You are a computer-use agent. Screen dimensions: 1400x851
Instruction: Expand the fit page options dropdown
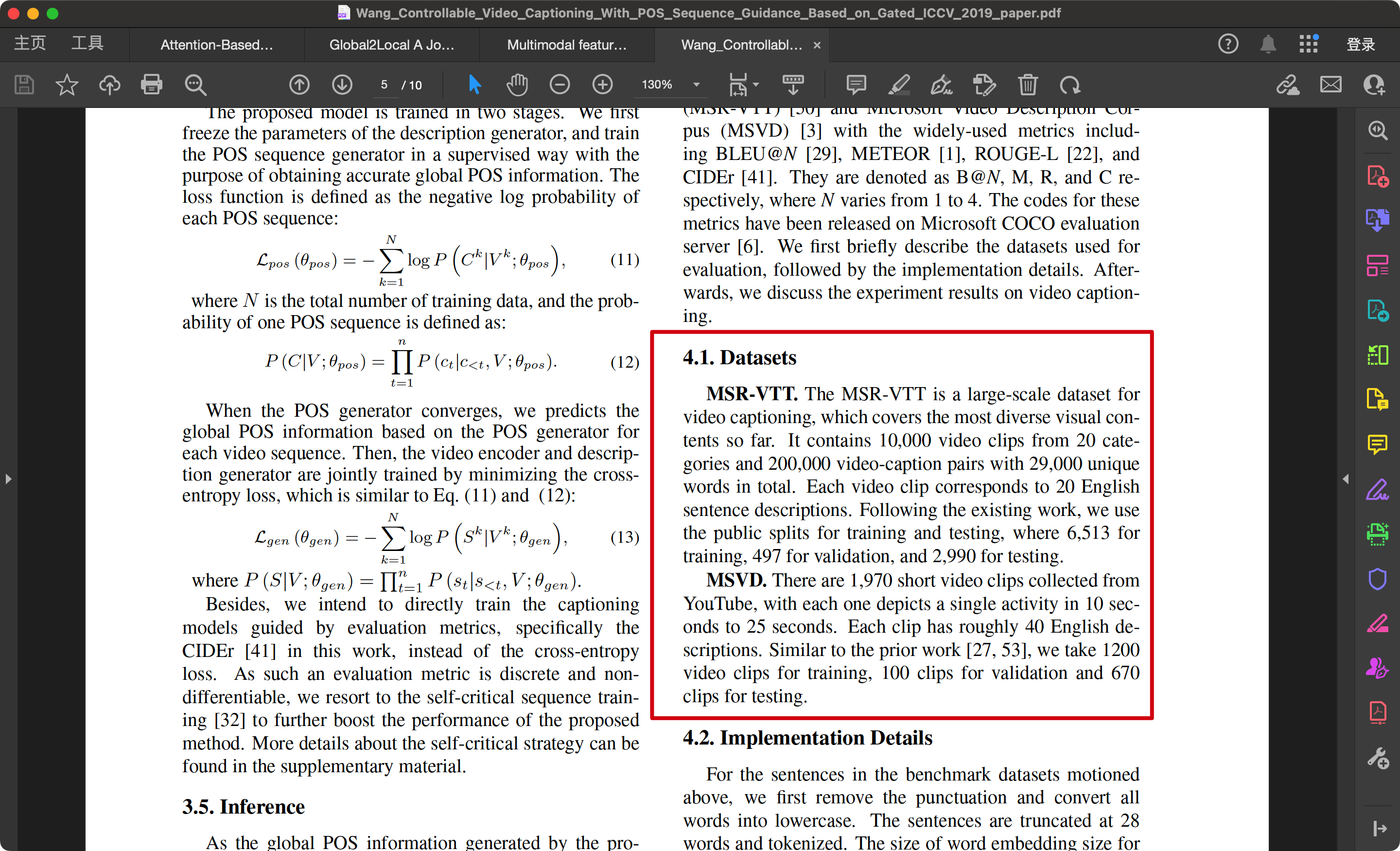pos(756,85)
